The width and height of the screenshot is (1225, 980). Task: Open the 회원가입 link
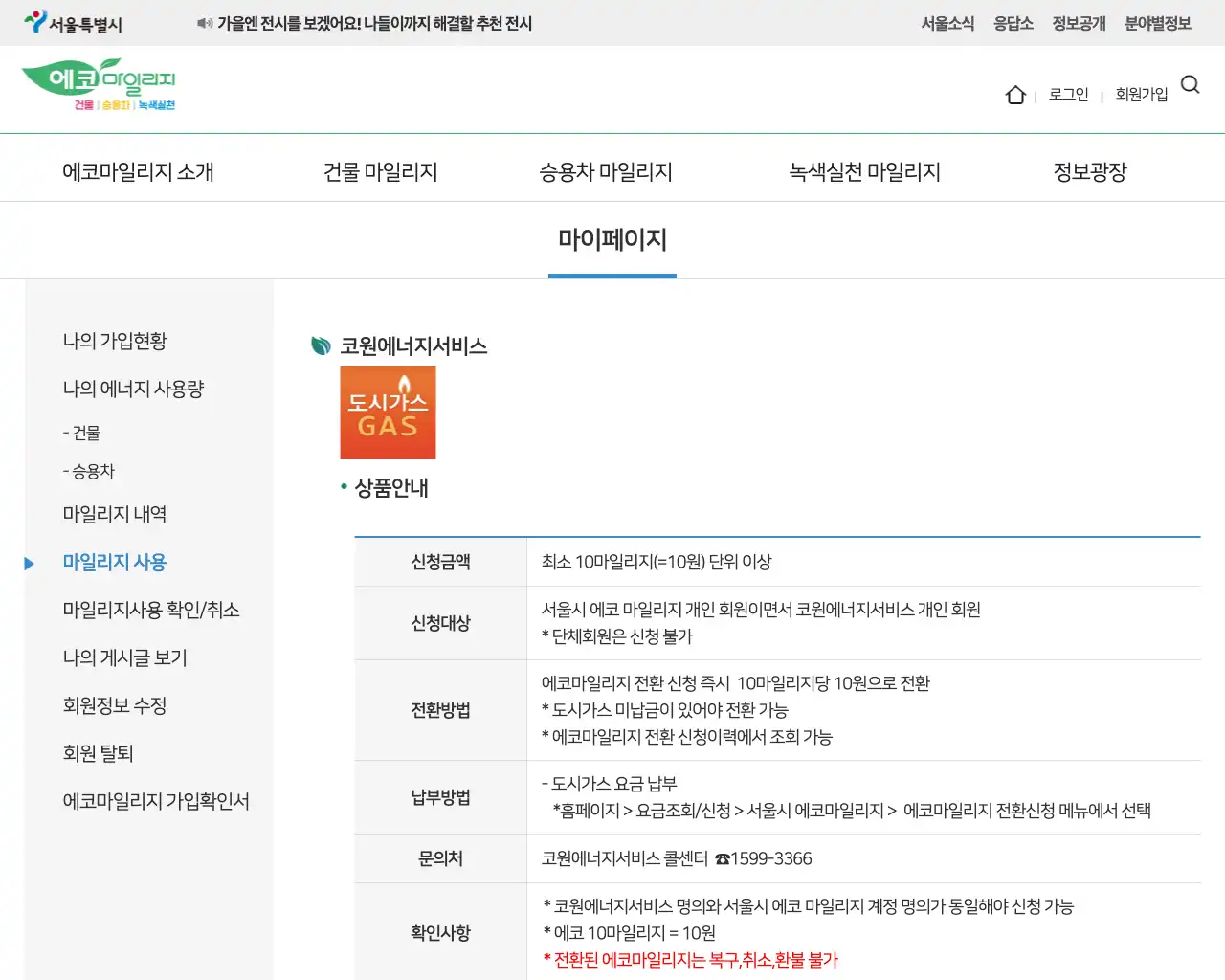(x=1141, y=95)
